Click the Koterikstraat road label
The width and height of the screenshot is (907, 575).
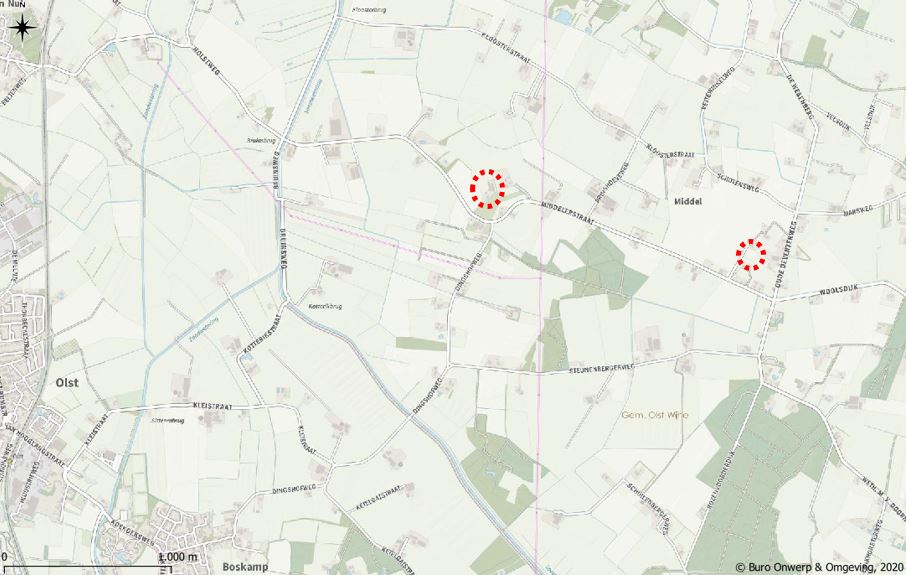pos(261,334)
